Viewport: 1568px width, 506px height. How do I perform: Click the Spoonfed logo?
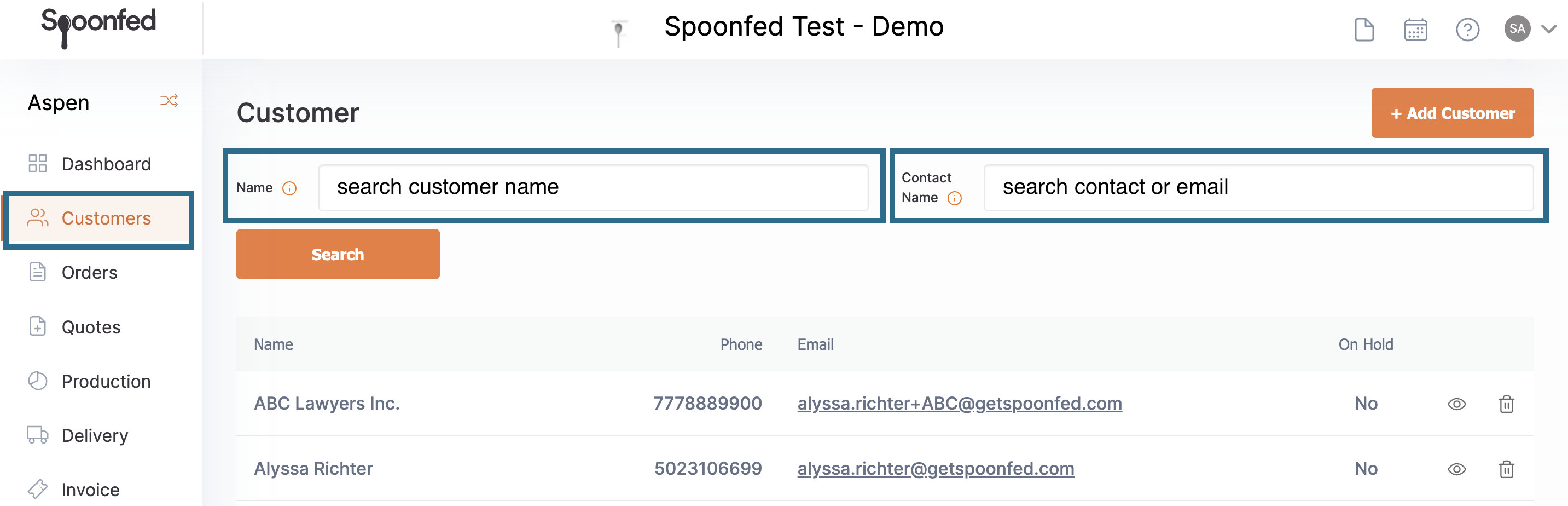tap(98, 27)
